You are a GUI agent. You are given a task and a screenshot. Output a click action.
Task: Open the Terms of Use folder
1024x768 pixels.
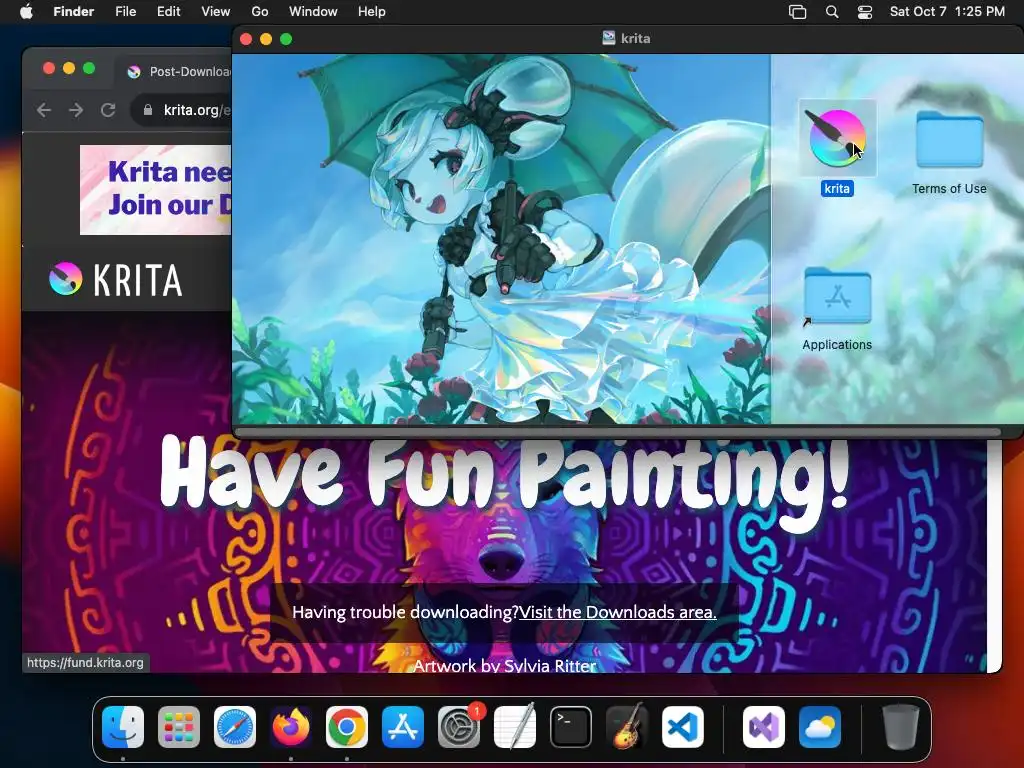pos(949,140)
